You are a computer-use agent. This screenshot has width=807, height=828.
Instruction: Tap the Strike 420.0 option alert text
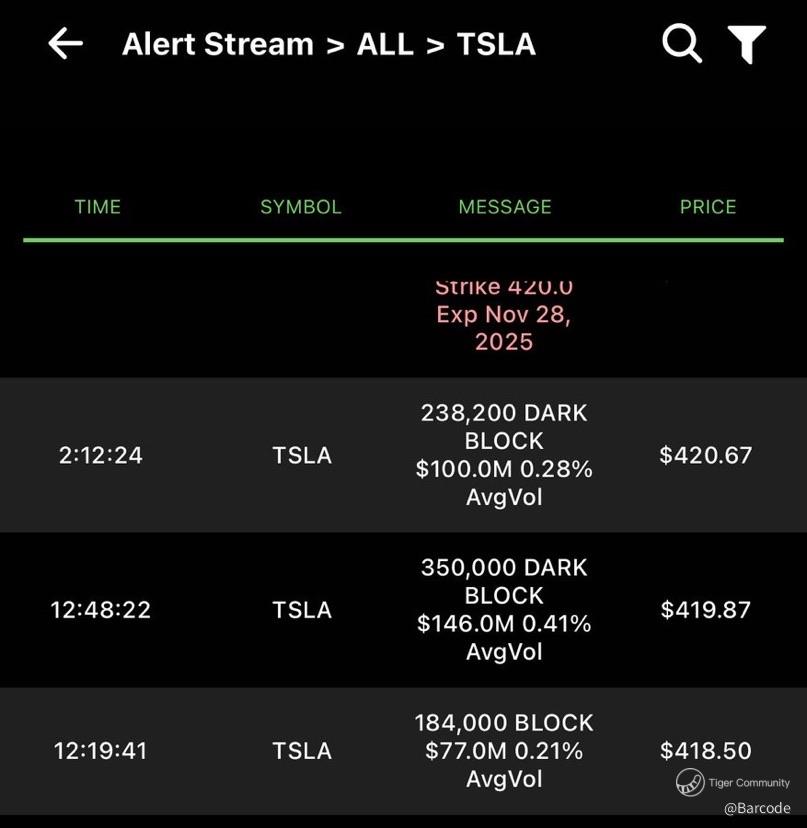point(504,314)
